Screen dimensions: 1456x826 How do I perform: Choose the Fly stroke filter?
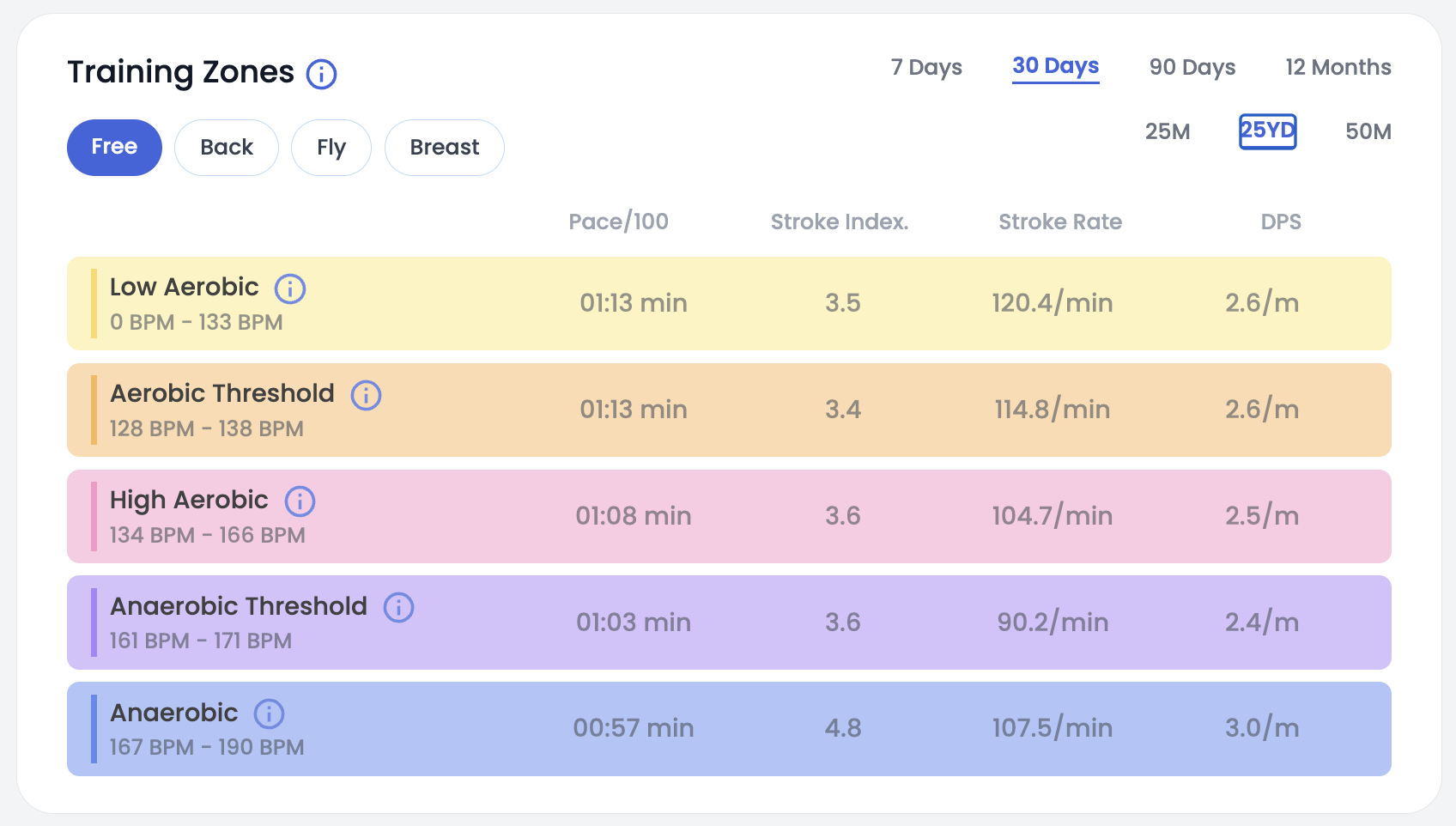tap(331, 148)
